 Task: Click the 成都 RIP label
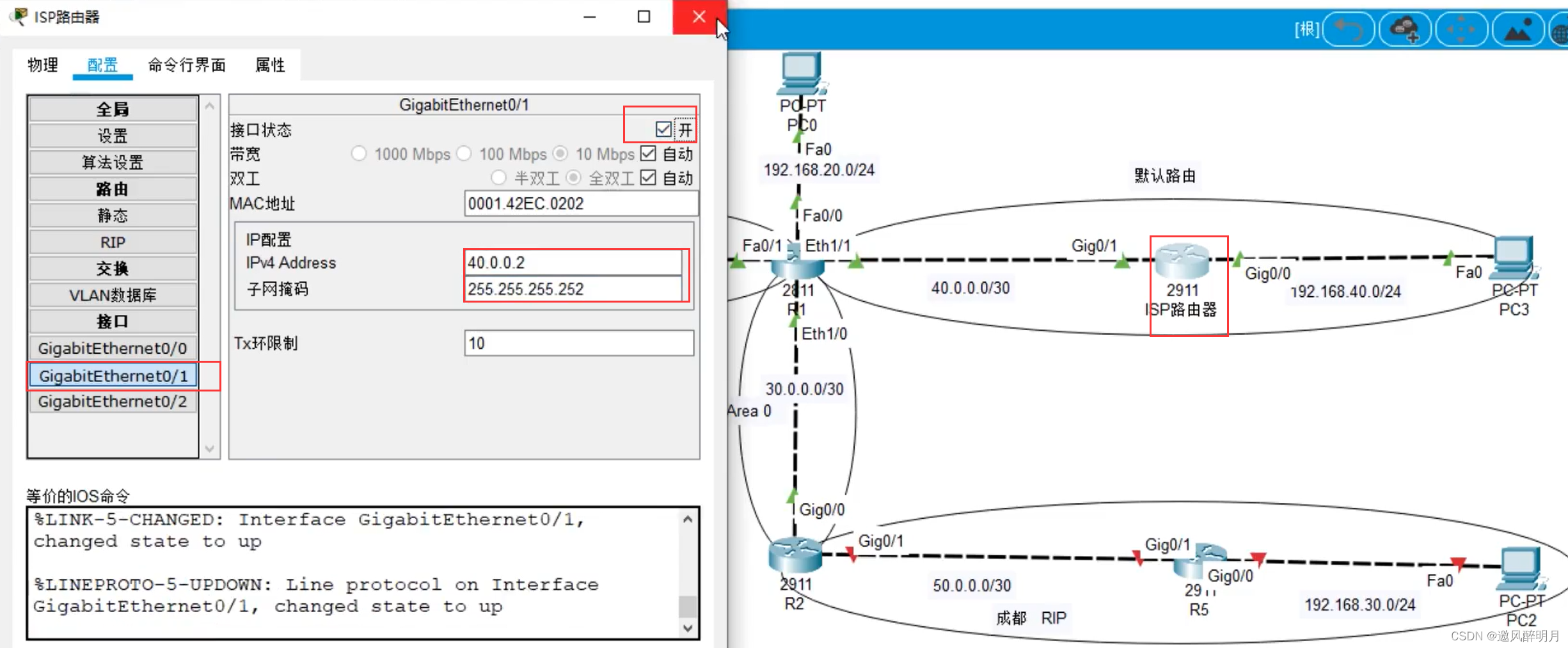coord(1031,618)
